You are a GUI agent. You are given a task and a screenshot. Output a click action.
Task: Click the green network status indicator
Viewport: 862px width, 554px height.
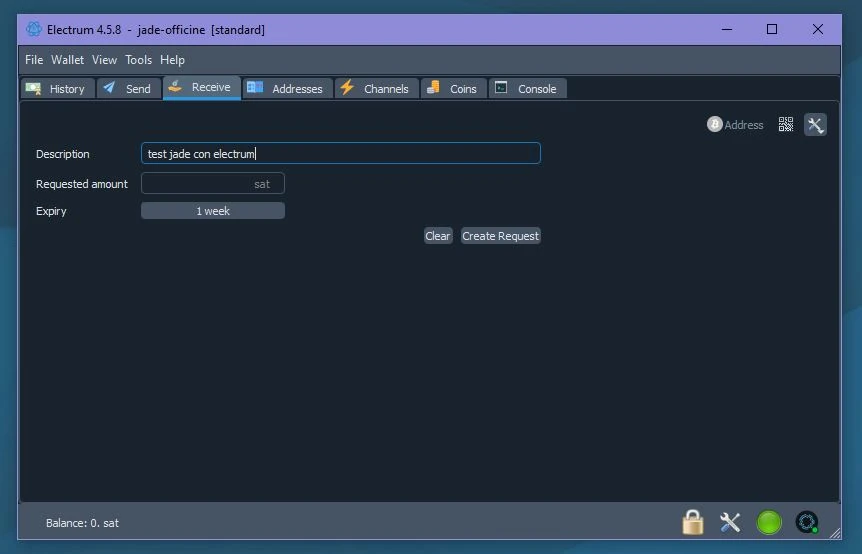pos(769,522)
